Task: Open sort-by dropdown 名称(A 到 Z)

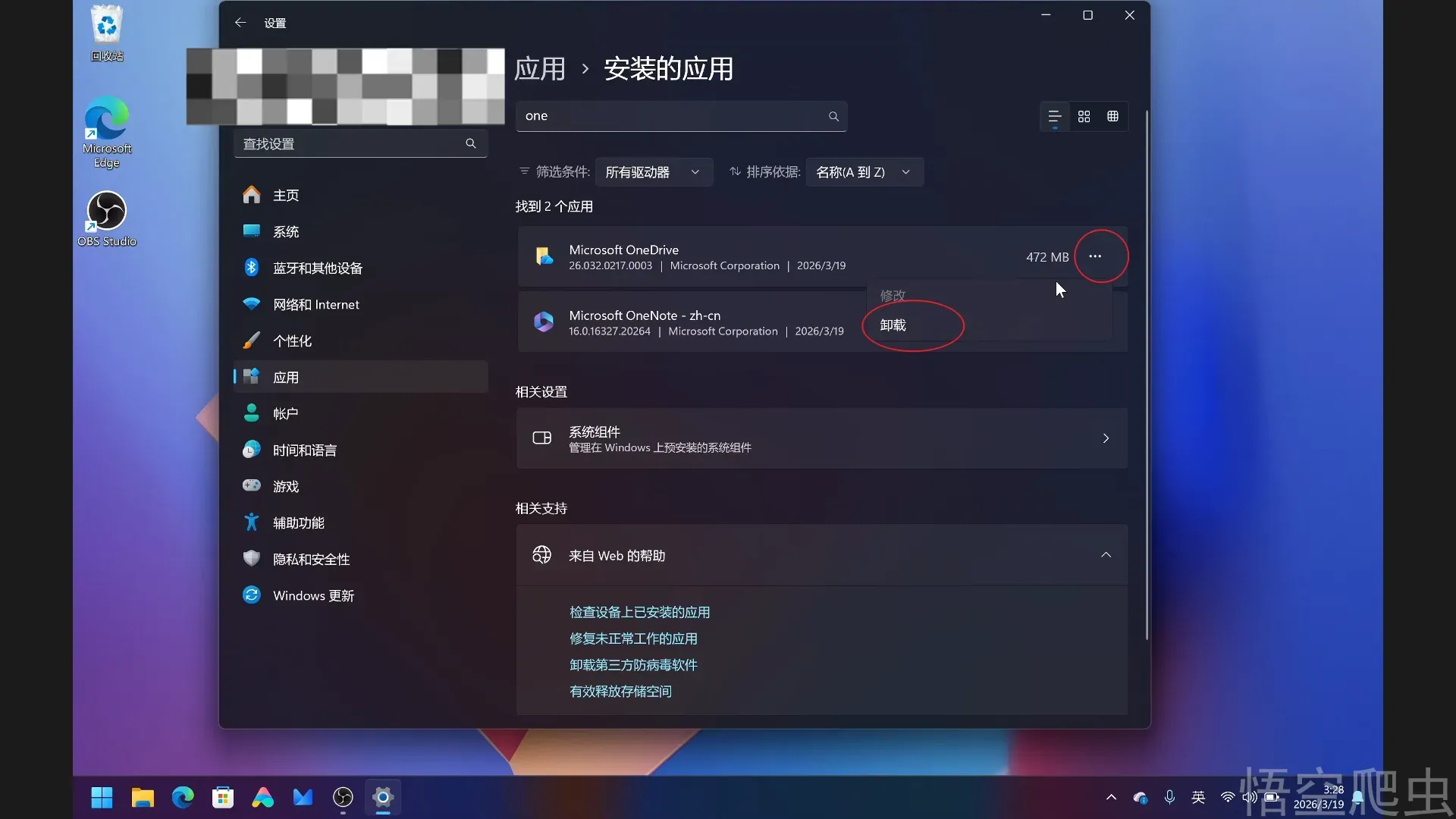Action: pos(864,172)
